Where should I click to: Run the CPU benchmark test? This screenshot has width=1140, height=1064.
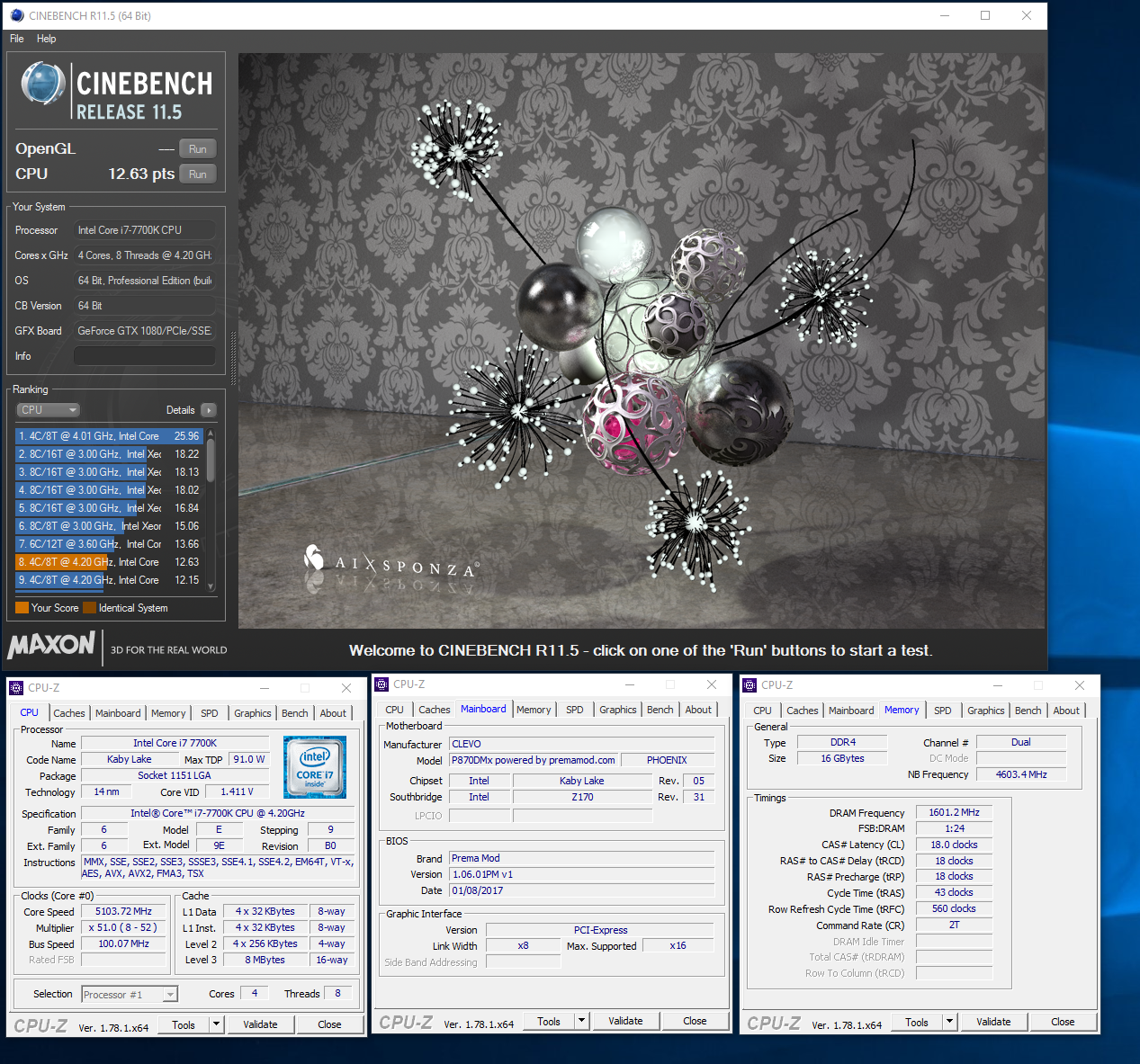[x=198, y=174]
